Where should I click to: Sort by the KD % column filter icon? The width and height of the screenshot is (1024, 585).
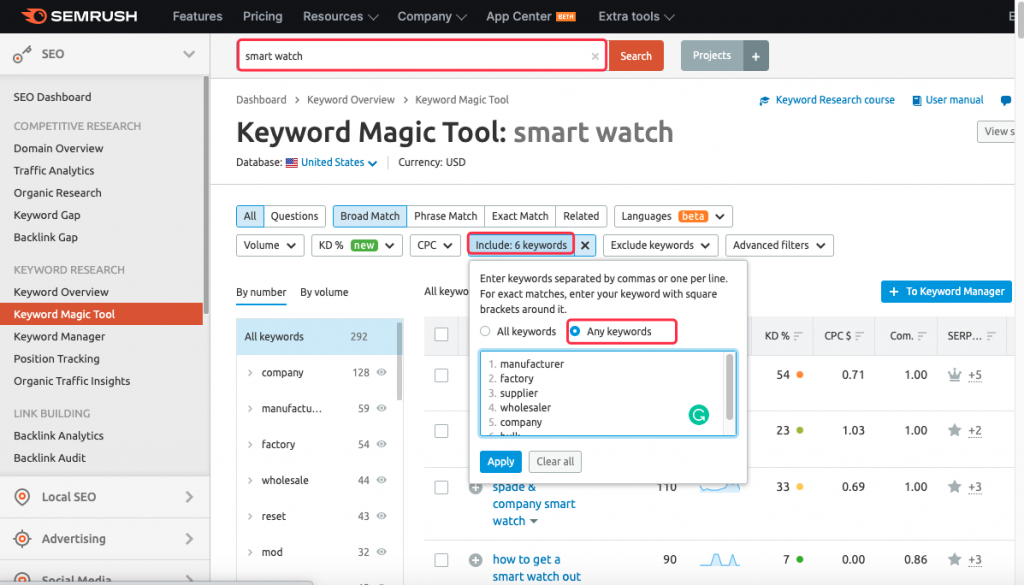coord(798,336)
